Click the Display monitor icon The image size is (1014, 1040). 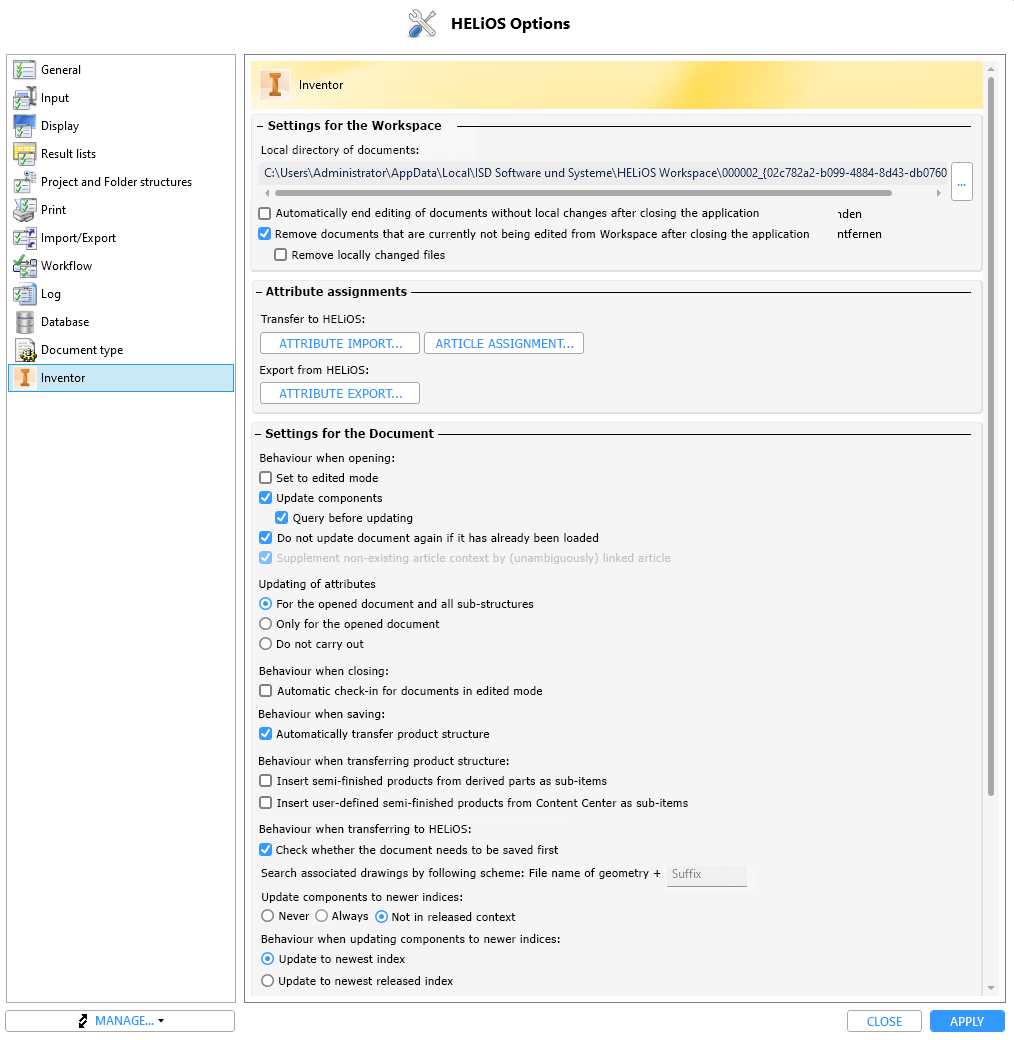click(x=25, y=125)
